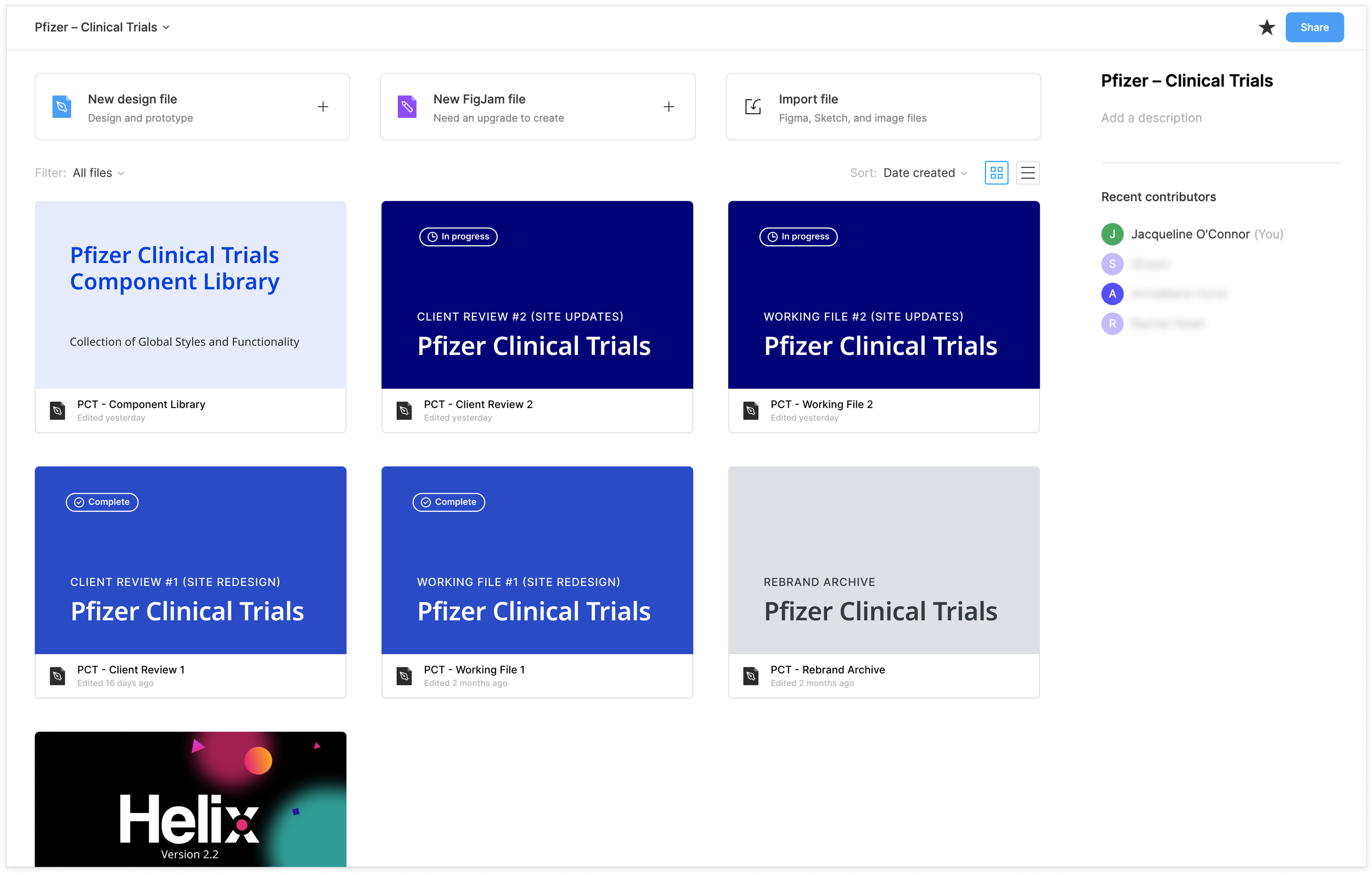The width and height of the screenshot is (1372, 875).
Task: Switch to list view layout
Action: click(x=1027, y=172)
